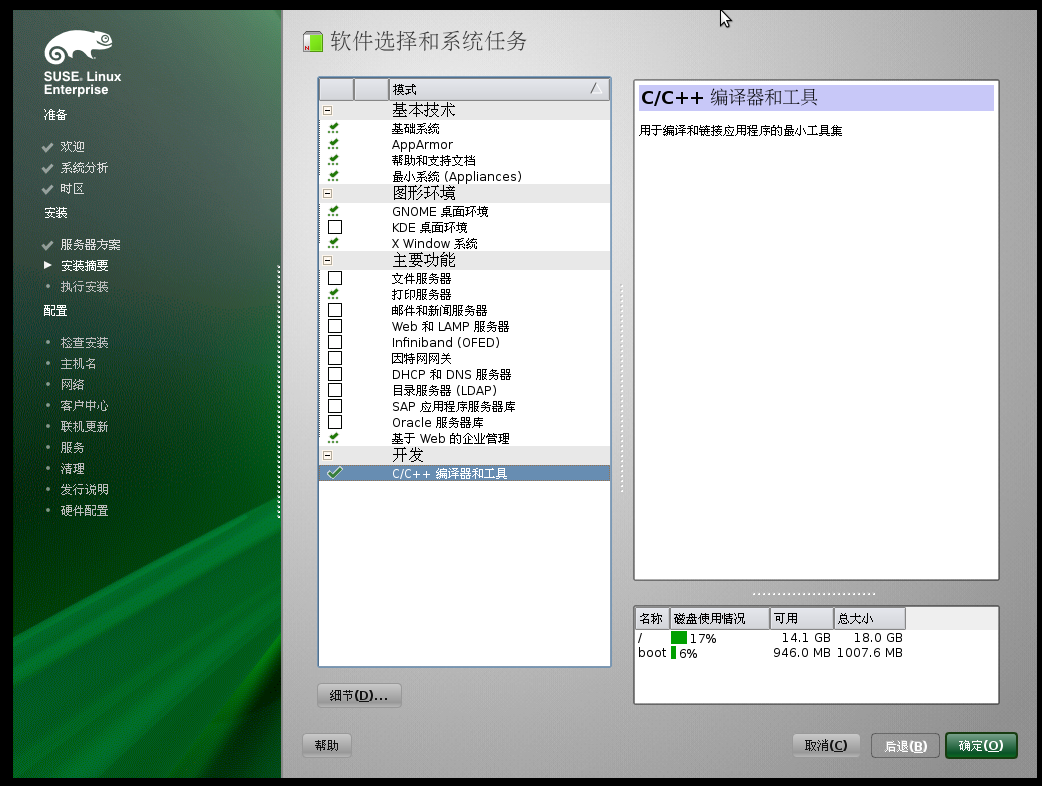This screenshot has width=1042, height=786.
Task: Open the 细节(D) dialog
Action: [358, 695]
